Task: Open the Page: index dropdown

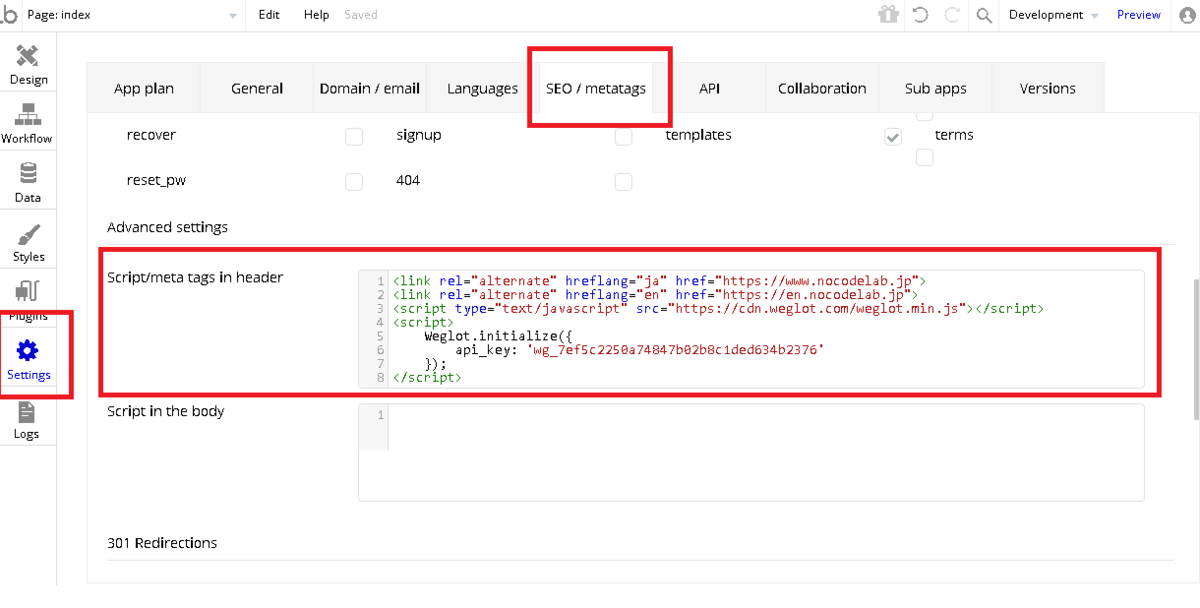Action: (132, 15)
